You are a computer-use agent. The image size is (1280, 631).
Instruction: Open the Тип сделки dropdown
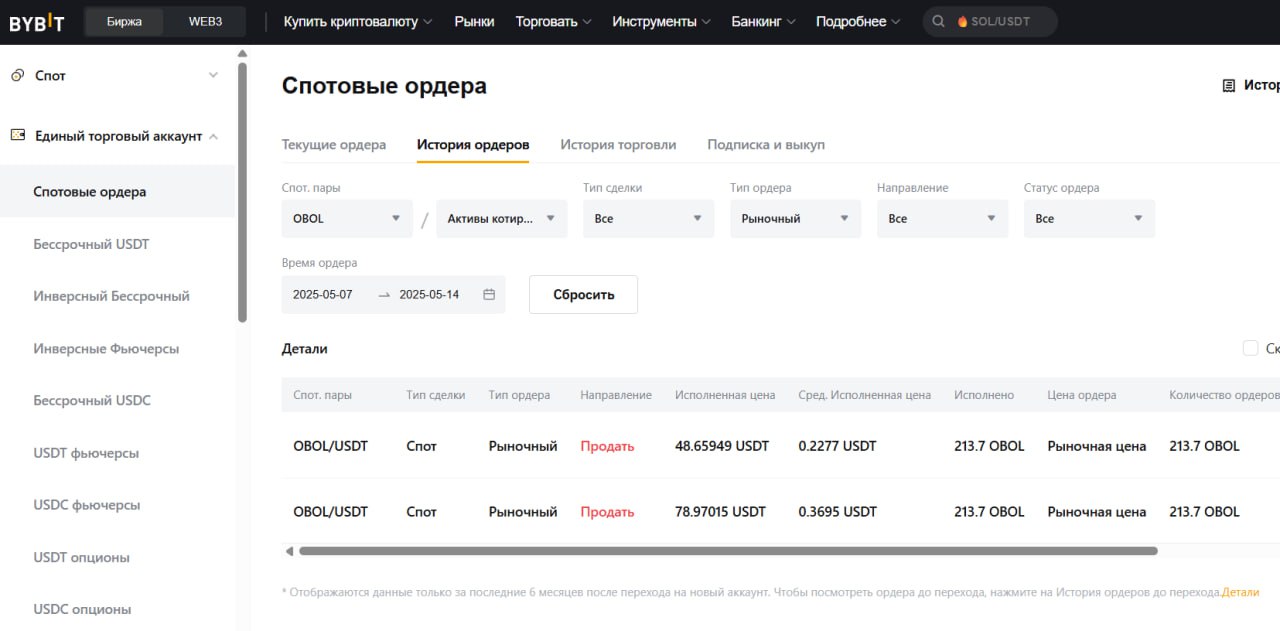[649, 218]
